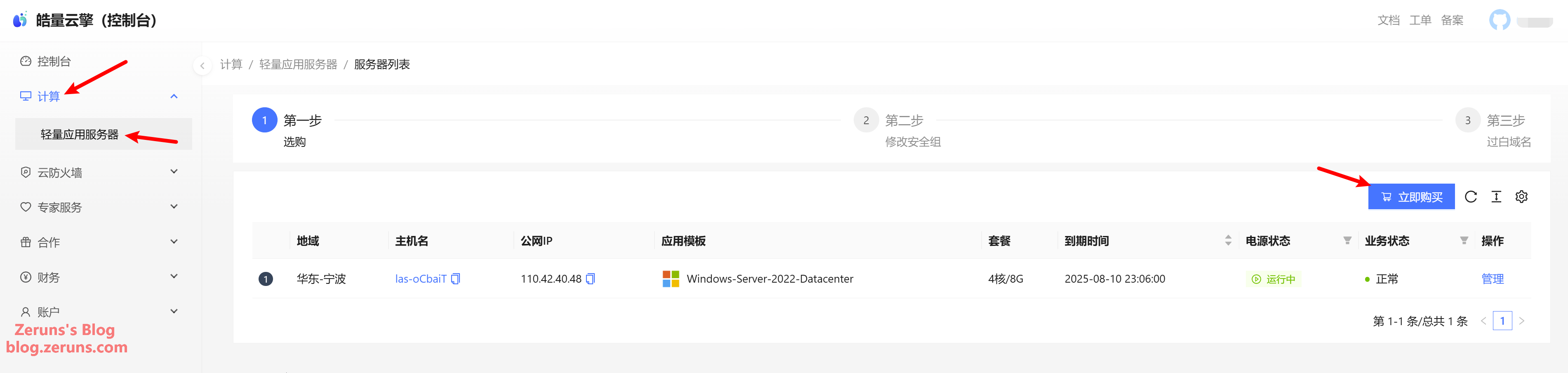Click the 立即购买 button

coord(1411,197)
